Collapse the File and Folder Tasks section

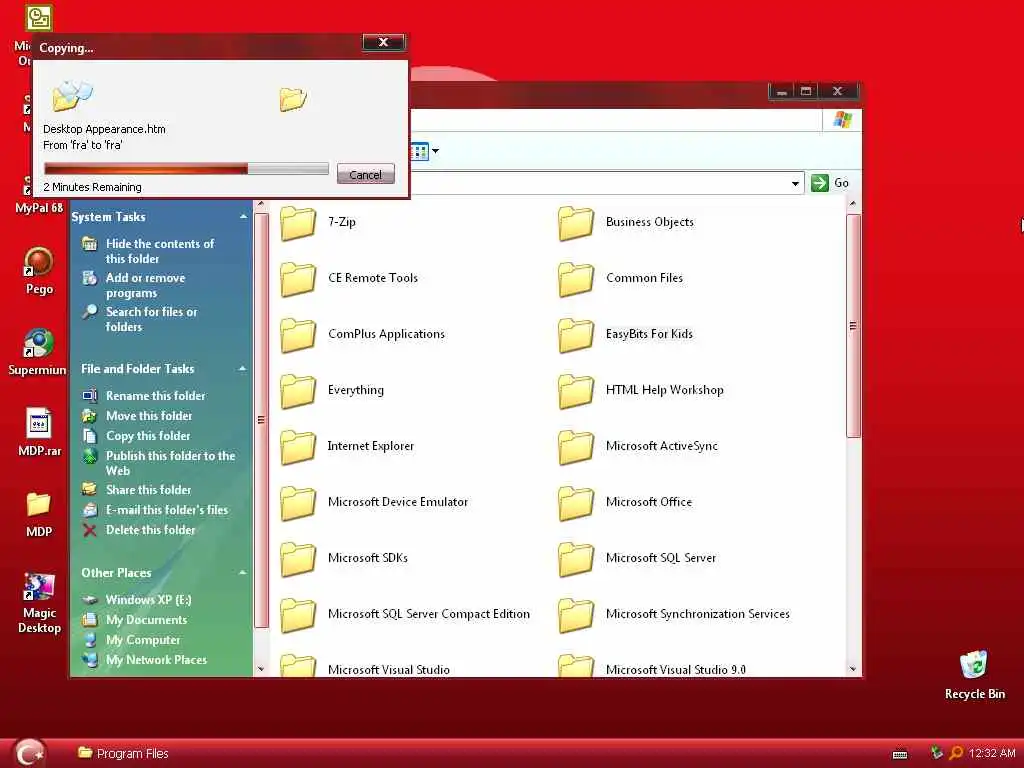(243, 369)
